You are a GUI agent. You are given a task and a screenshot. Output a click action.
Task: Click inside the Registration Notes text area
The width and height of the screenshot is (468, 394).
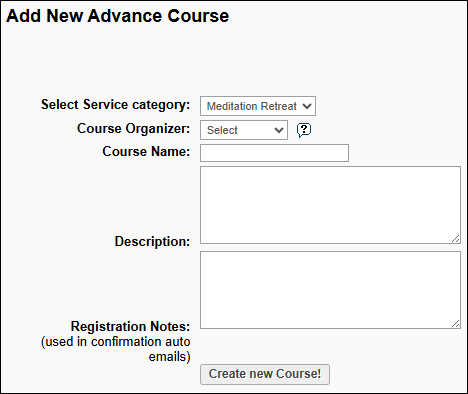pos(330,290)
